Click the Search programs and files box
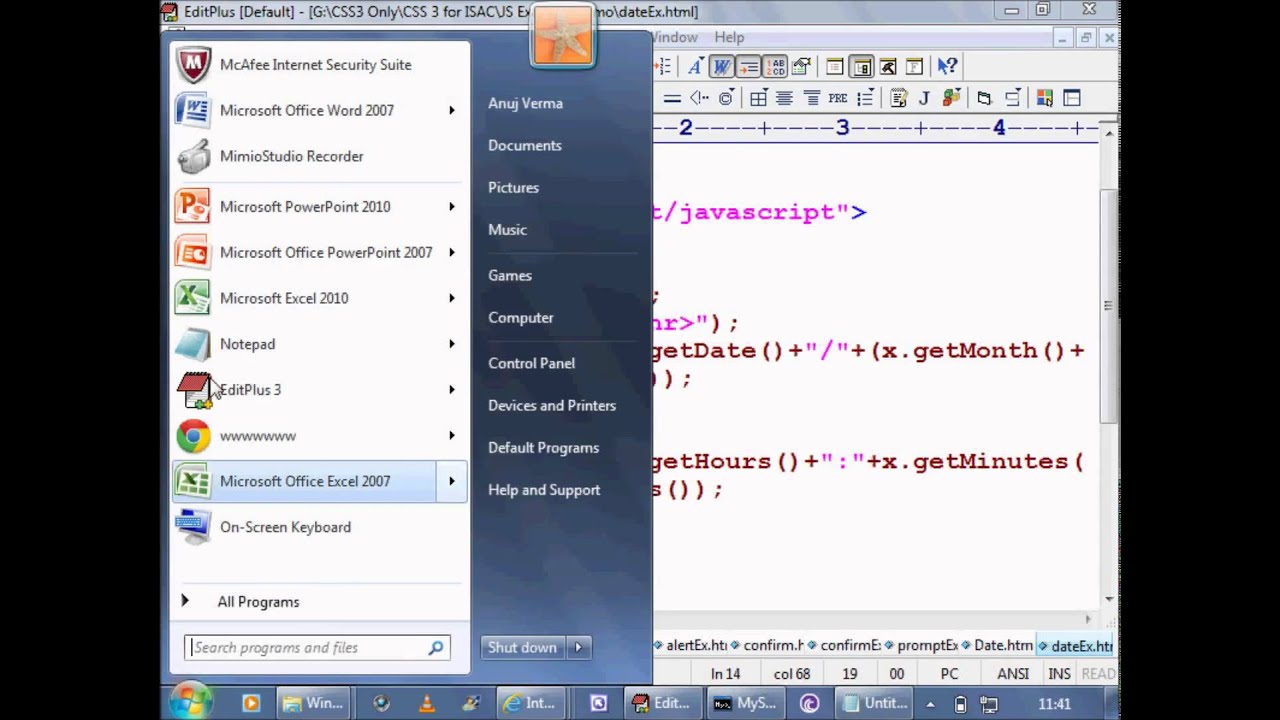 point(317,648)
